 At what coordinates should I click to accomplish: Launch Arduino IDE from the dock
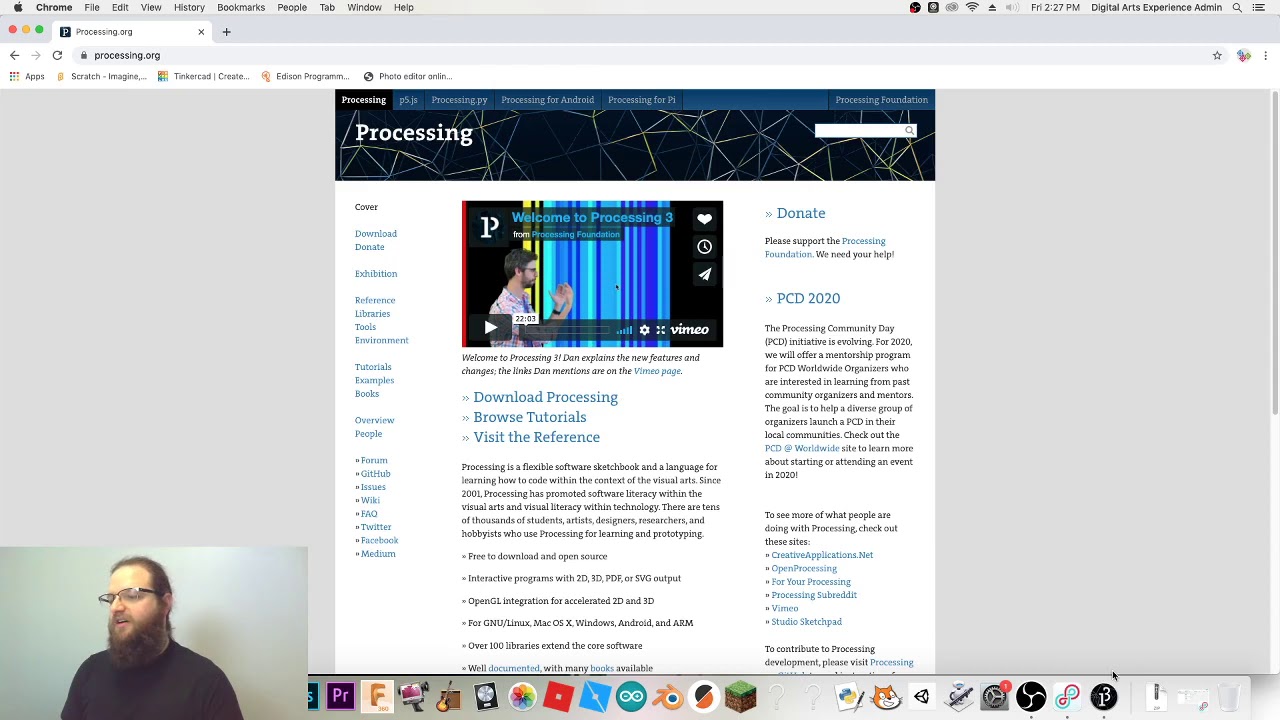631,696
